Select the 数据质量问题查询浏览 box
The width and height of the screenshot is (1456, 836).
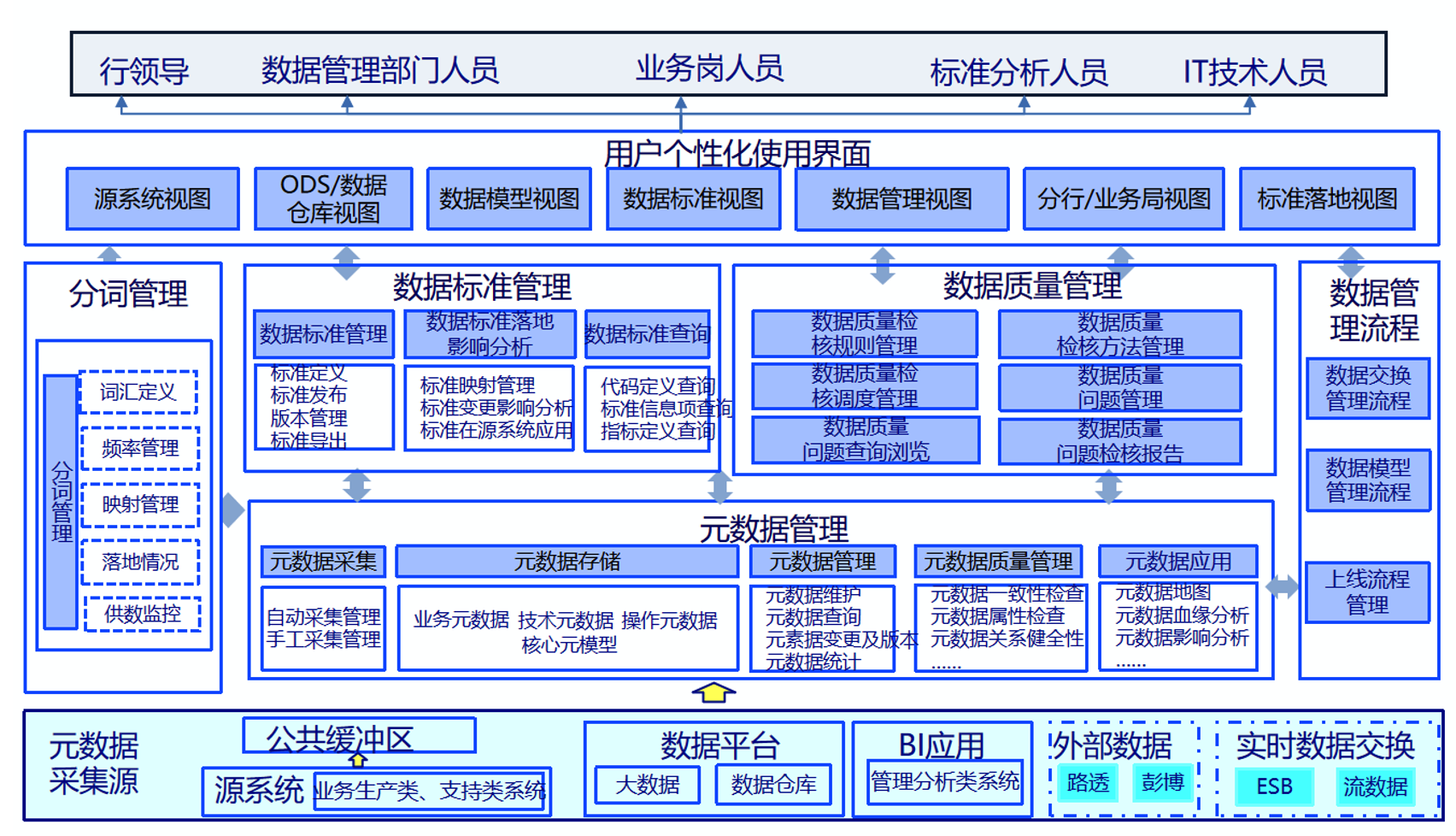[x=866, y=439]
